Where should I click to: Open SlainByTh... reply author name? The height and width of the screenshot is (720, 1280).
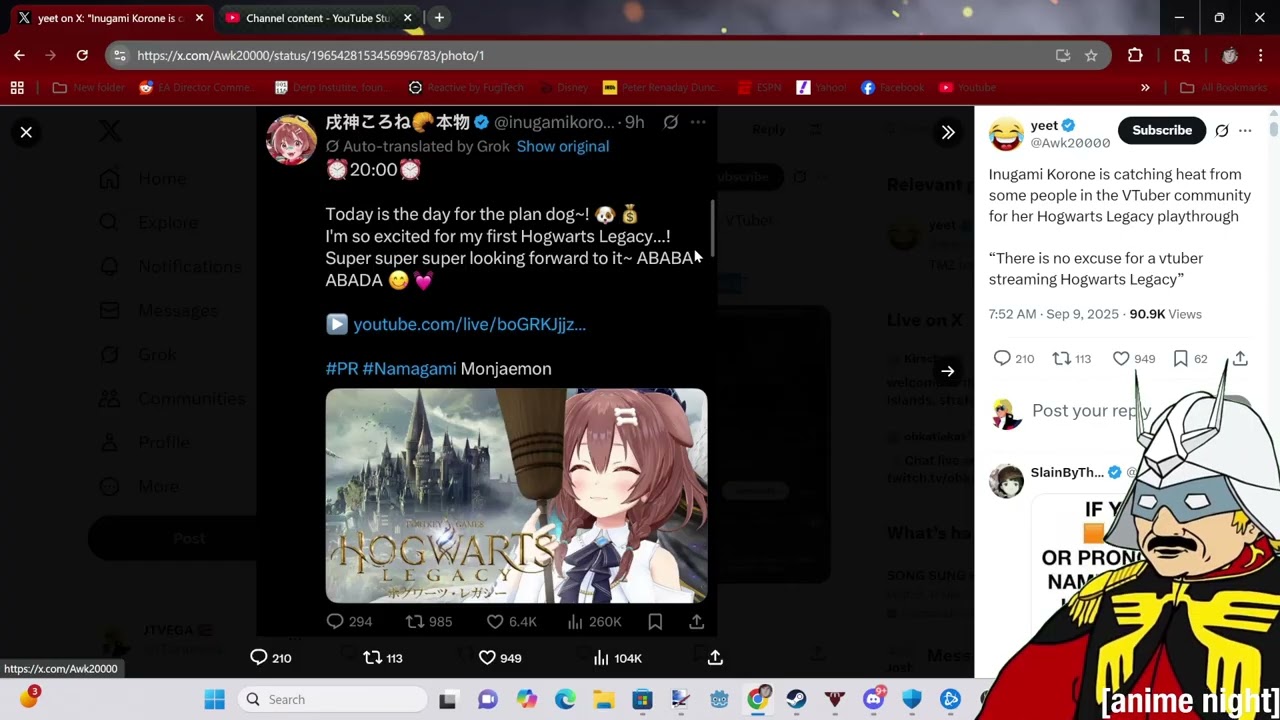pyautogui.click(x=1067, y=472)
